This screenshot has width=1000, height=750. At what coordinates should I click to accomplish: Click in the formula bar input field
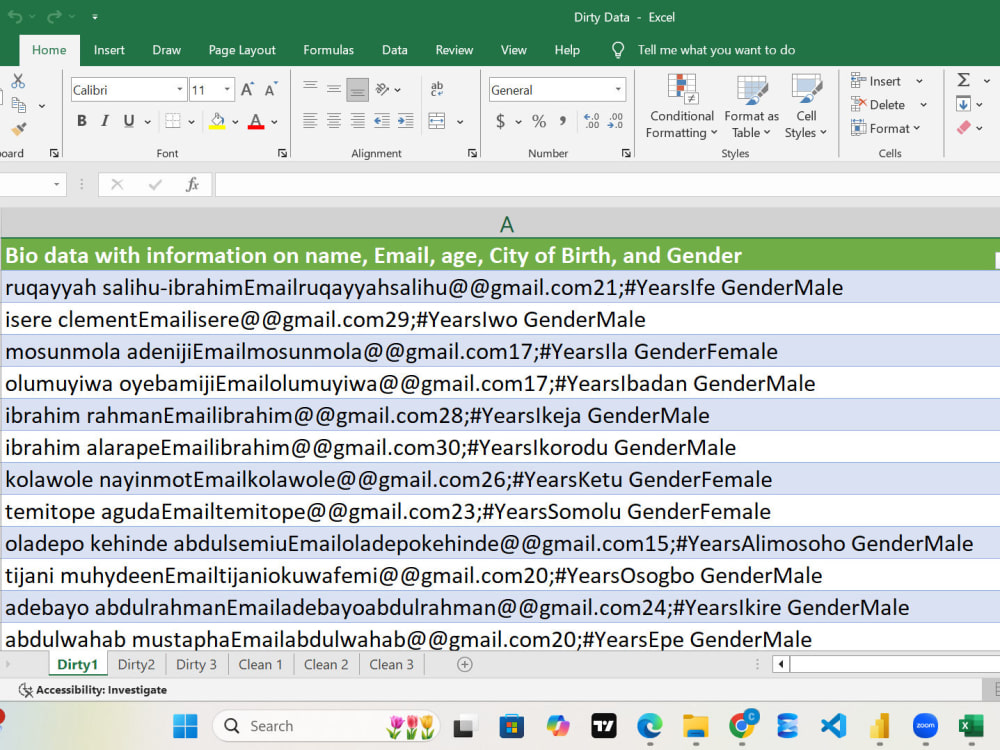point(607,185)
